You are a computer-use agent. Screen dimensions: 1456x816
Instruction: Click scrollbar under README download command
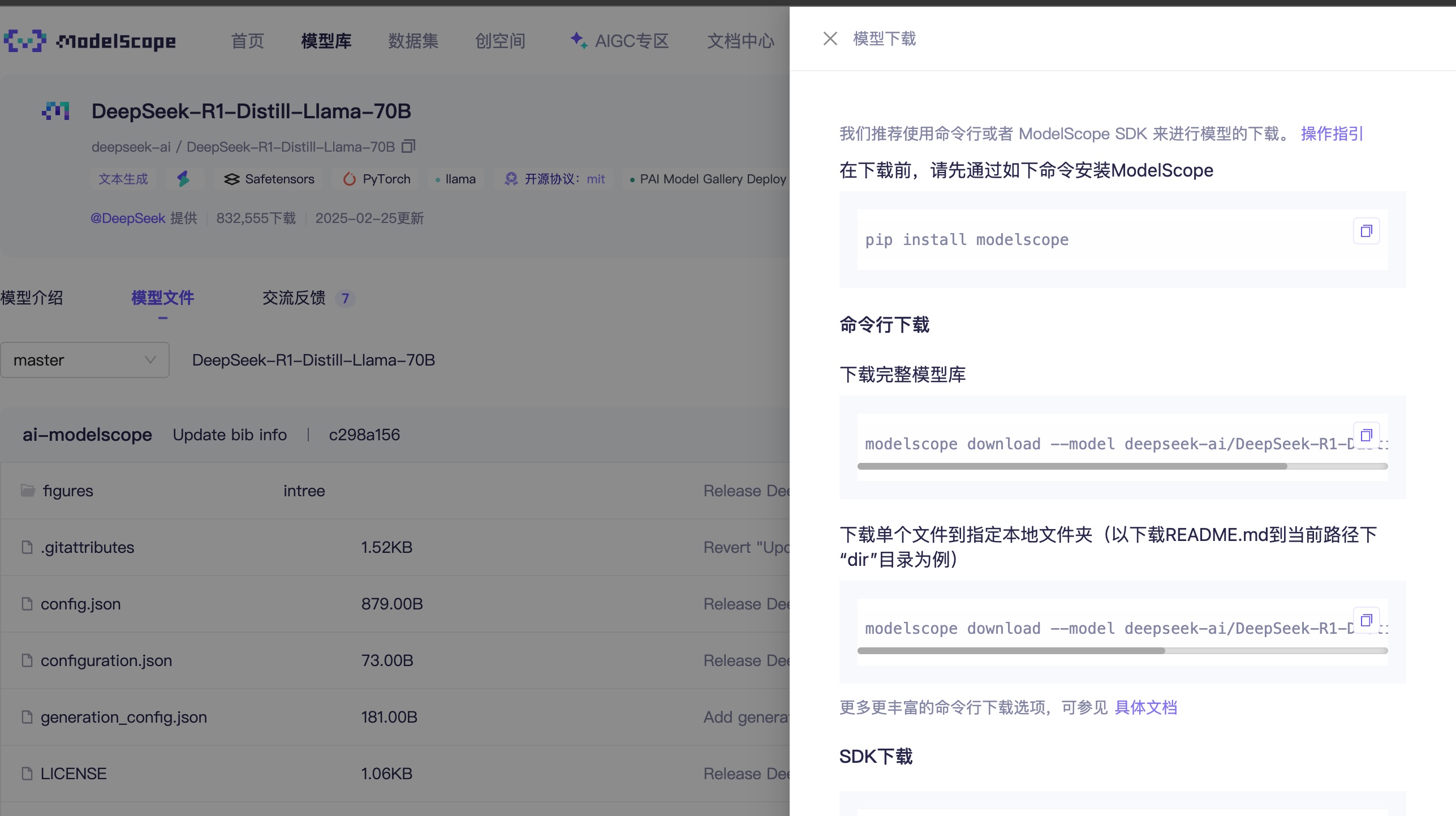[1011, 651]
